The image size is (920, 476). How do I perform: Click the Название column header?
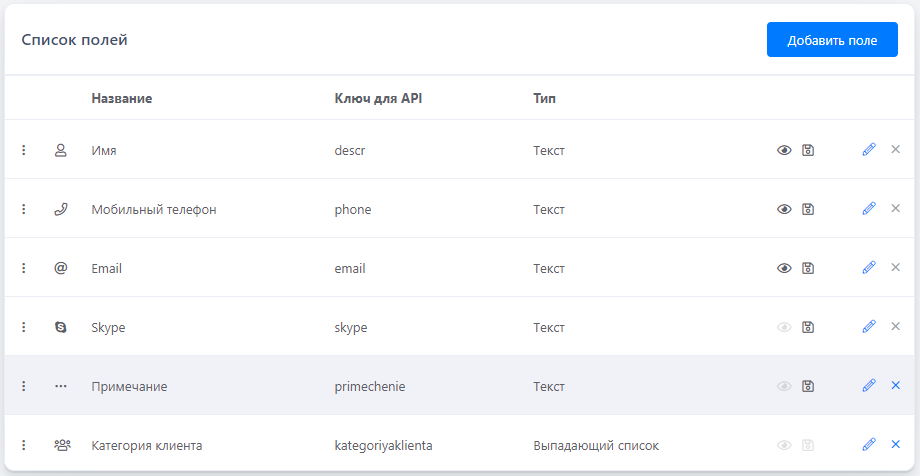[x=121, y=99]
